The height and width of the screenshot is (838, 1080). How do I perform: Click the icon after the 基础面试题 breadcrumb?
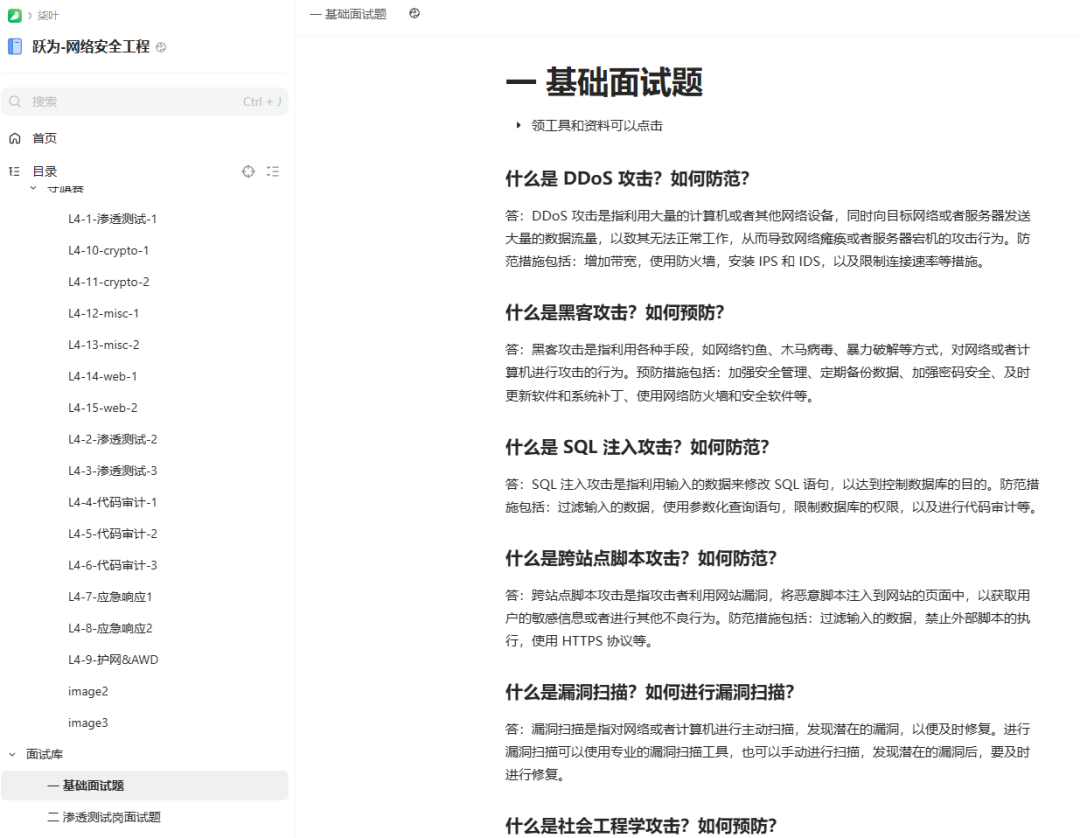[x=414, y=13]
